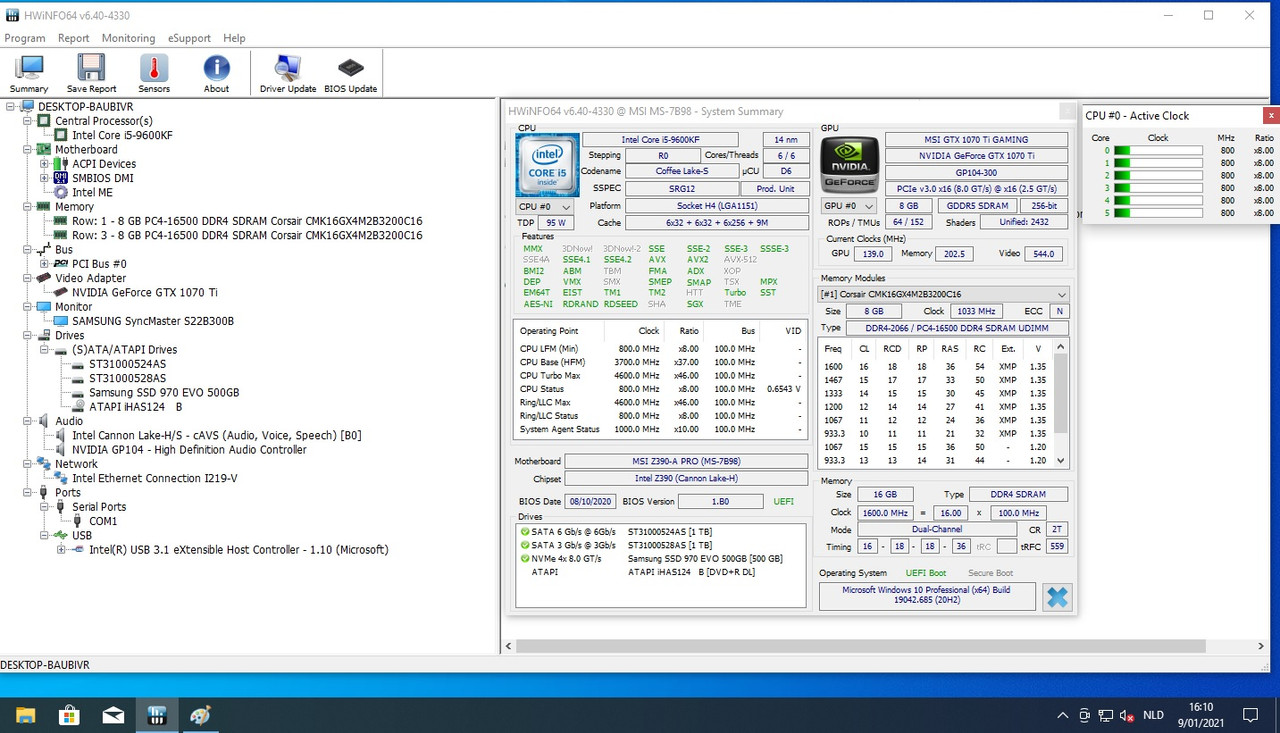Expand Intel USB 3.1 eXtensible Host Controller
Image resolution: width=1280 pixels, height=733 pixels.
pyautogui.click(x=61, y=550)
